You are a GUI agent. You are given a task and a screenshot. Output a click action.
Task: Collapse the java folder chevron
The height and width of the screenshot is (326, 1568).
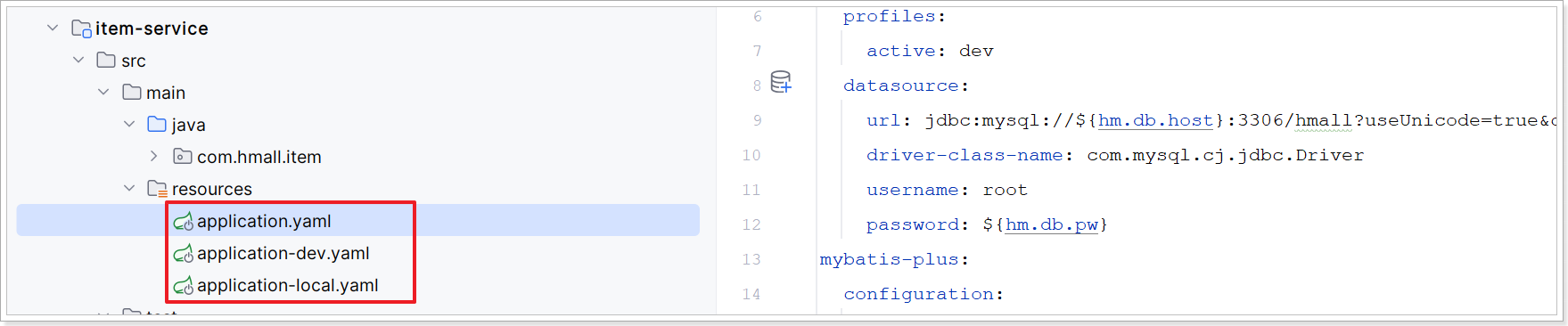click(x=129, y=125)
